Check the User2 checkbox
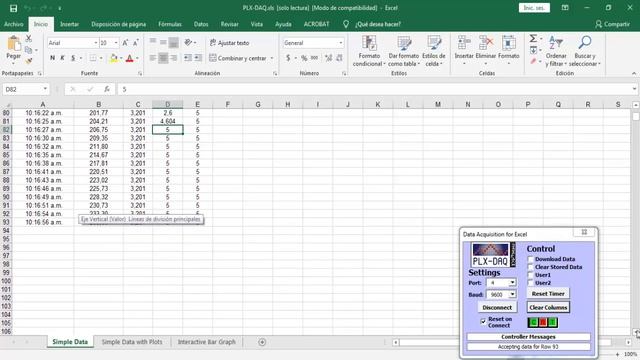The image size is (640, 360). (531, 283)
